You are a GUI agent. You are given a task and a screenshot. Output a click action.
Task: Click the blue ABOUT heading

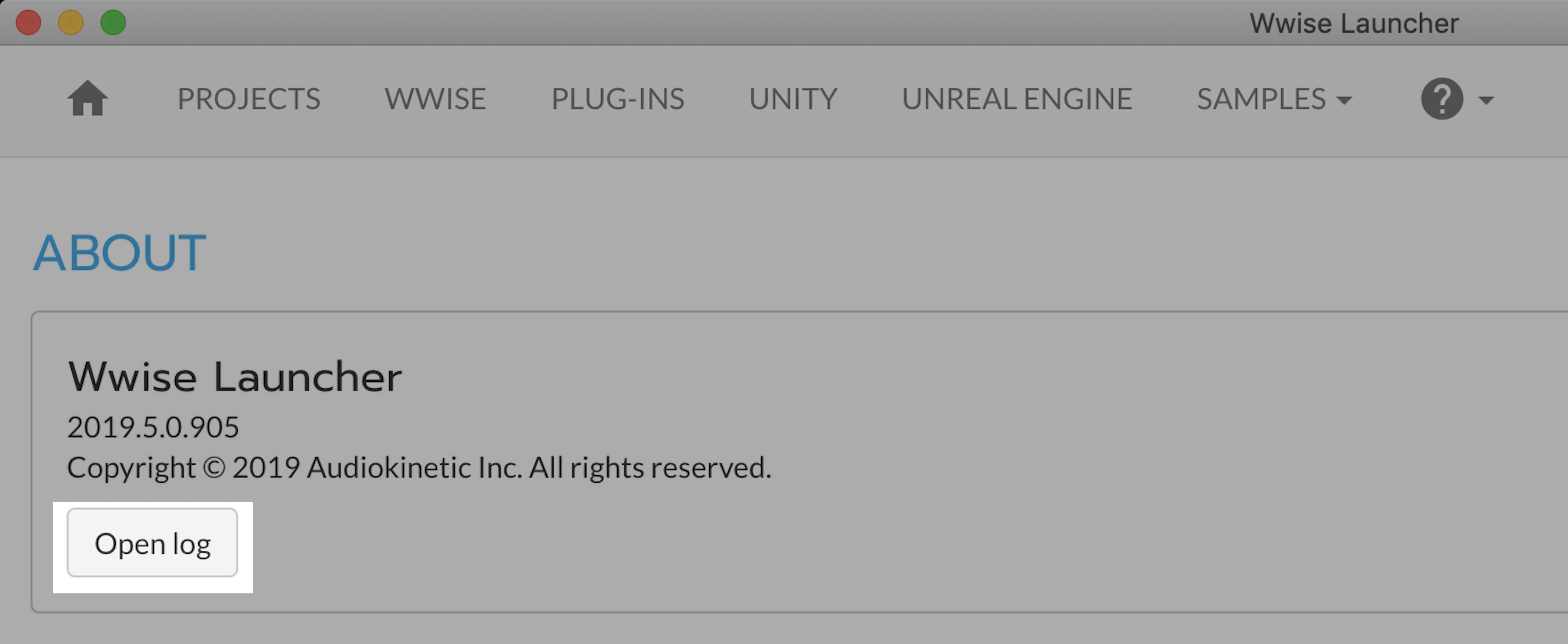pyautogui.click(x=119, y=253)
